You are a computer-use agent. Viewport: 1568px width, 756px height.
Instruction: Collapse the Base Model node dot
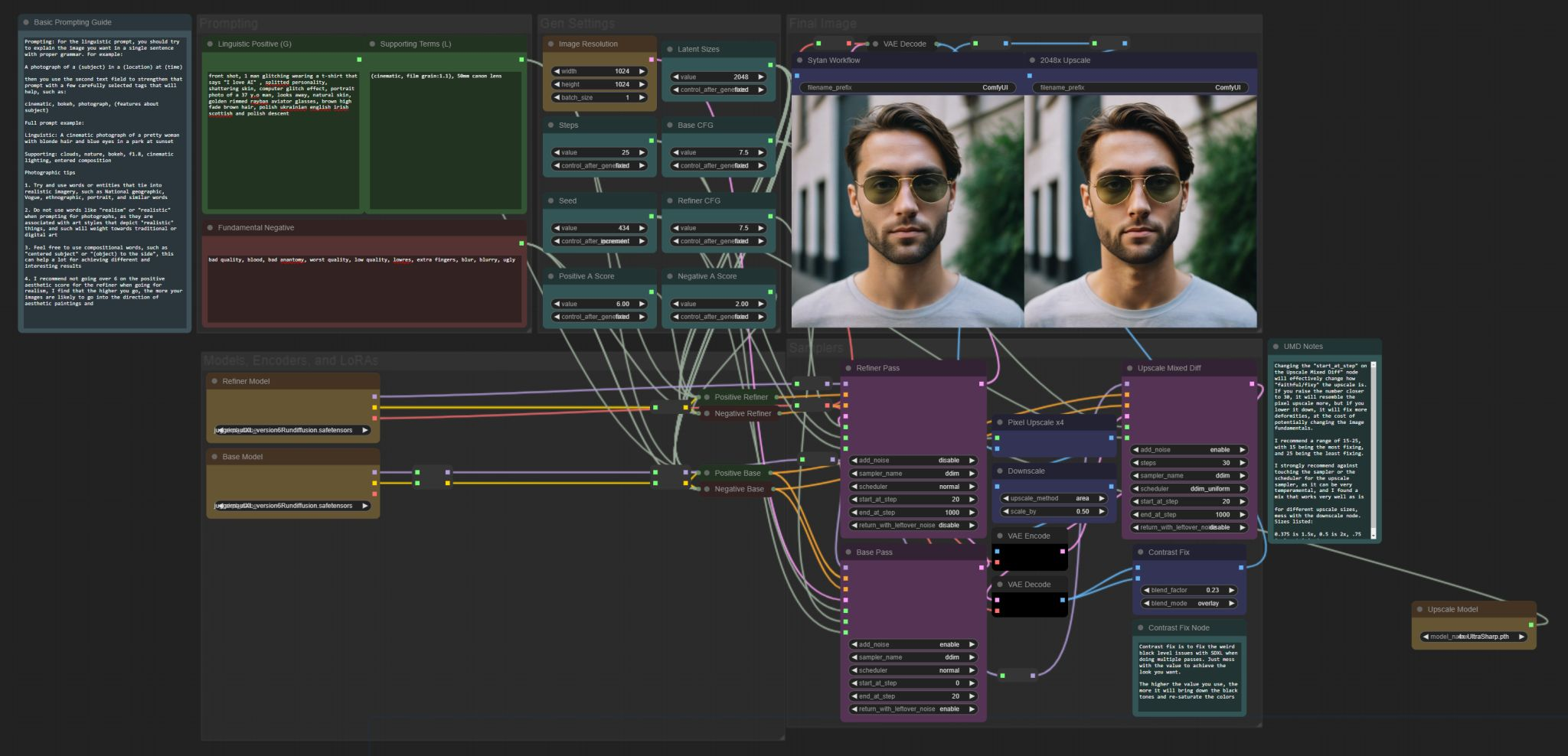214,458
